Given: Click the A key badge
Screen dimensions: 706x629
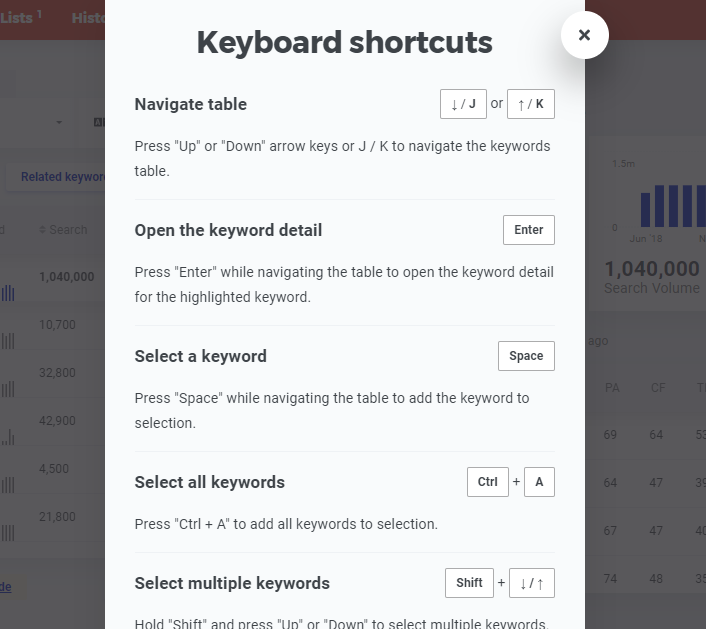Looking at the screenshot, I should click(539, 482).
